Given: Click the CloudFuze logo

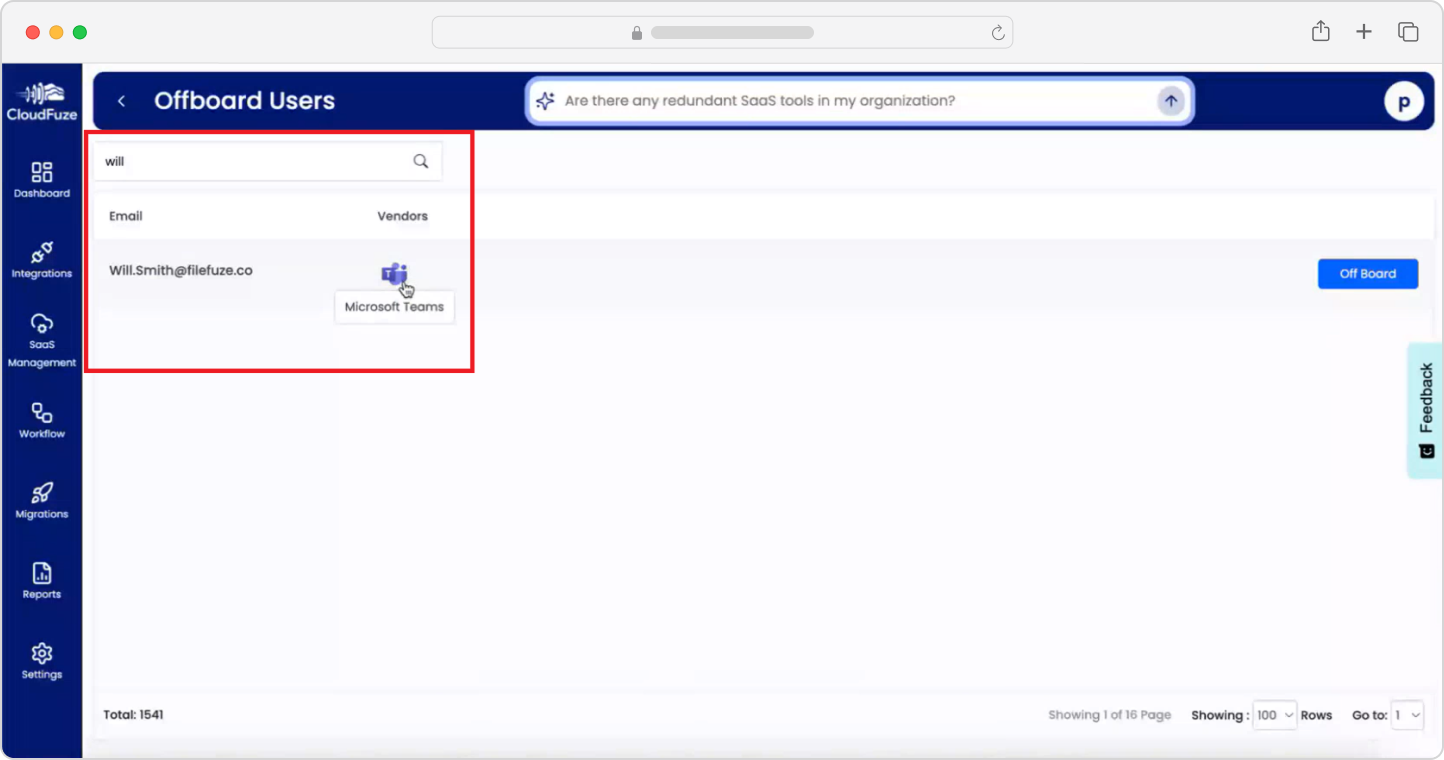Looking at the screenshot, I should [x=42, y=101].
